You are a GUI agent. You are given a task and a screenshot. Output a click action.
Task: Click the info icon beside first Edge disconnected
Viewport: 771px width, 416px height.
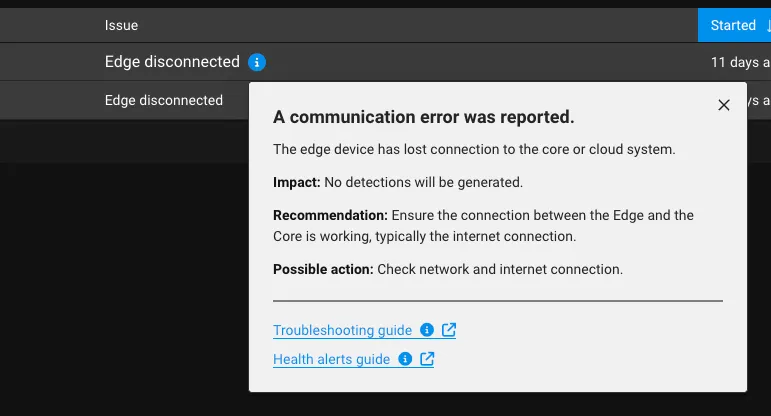coord(257,62)
